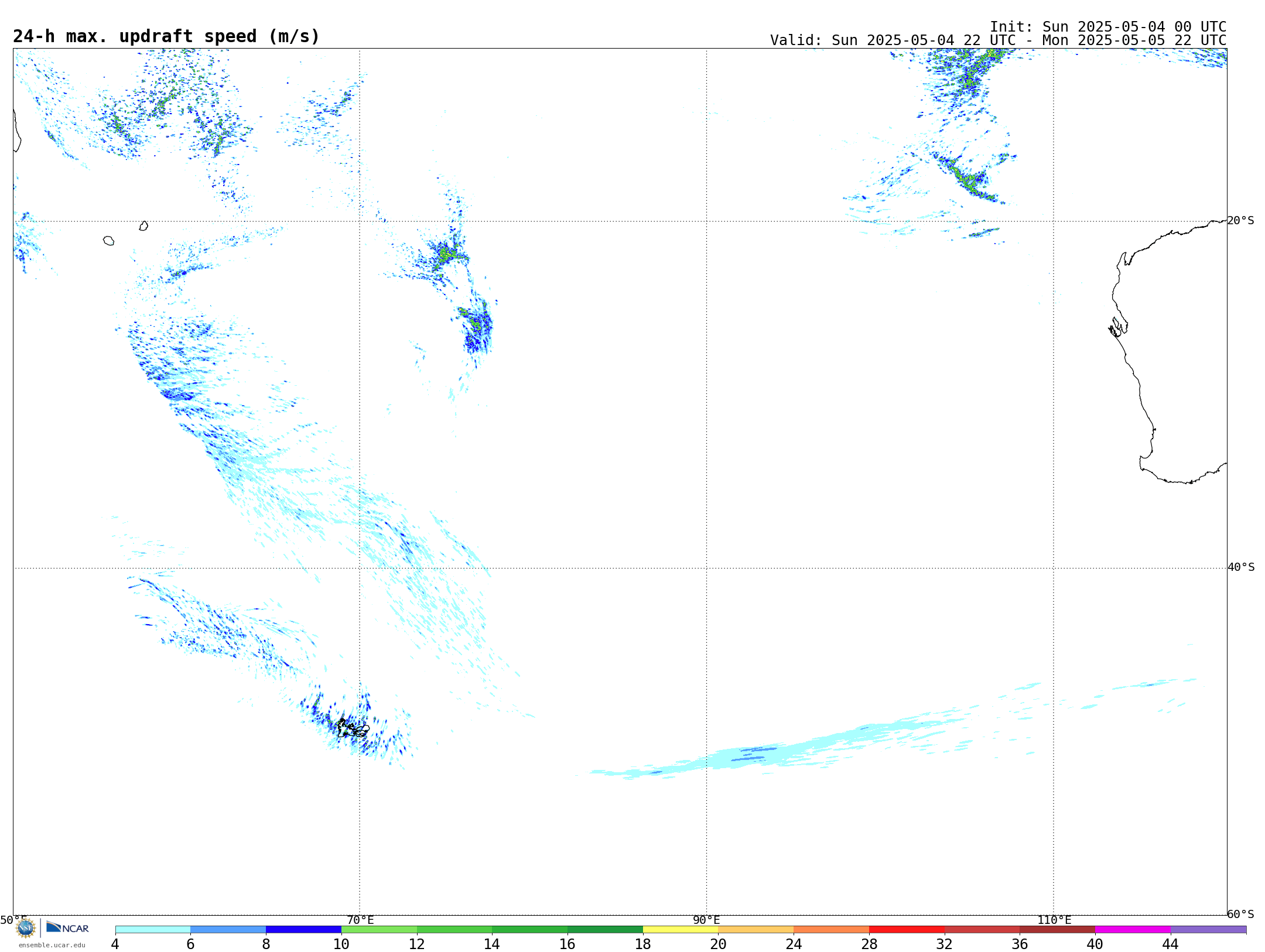Screen dimensions: 1265x952
Task: Click the colorbar tick label '36'
Action: pos(1020,944)
